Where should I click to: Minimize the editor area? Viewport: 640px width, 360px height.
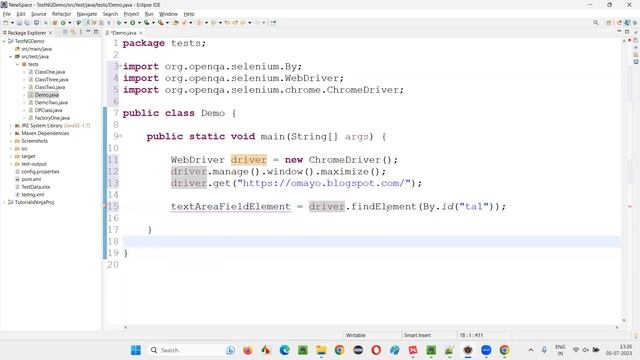click(x=619, y=32)
